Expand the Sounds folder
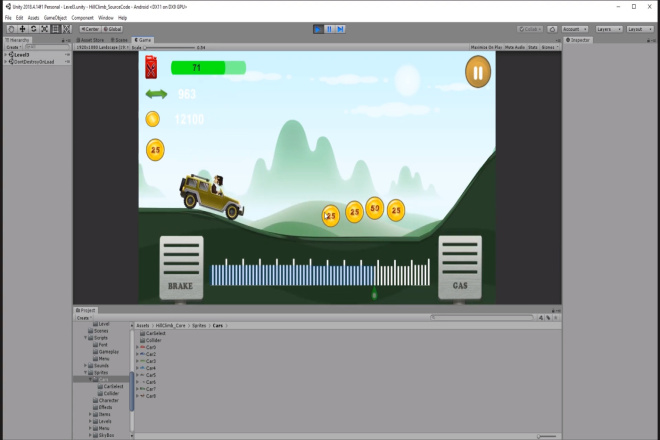 pyautogui.click(x=85, y=365)
